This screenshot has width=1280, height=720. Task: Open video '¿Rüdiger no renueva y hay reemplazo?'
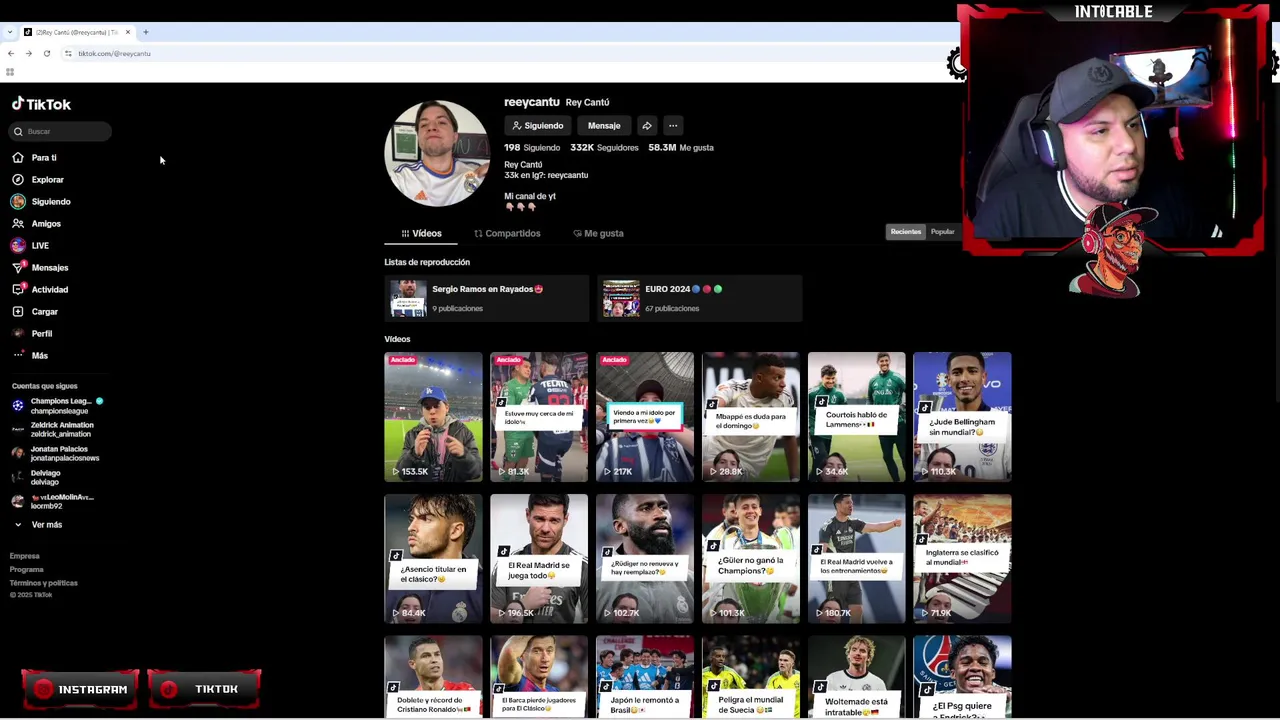645,558
